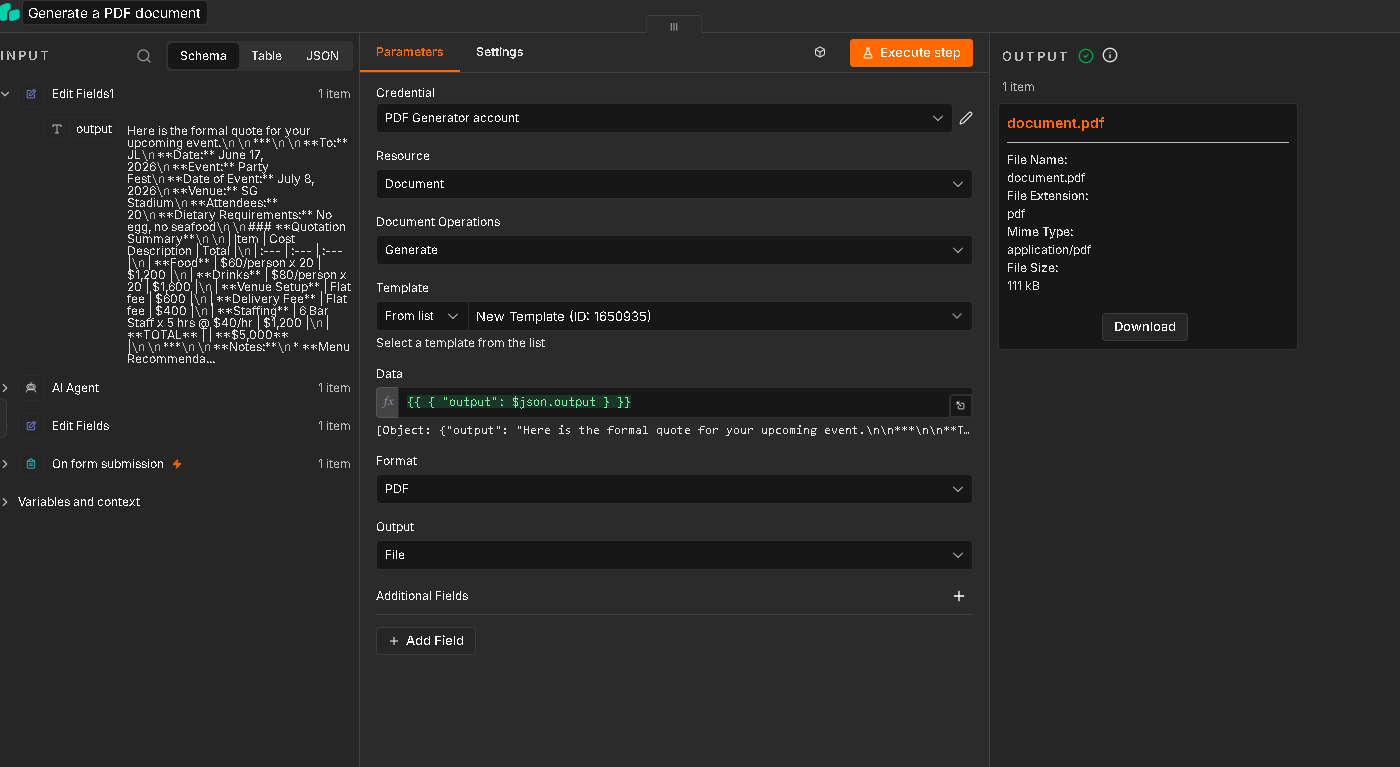Click the cube icon beside Execute step

pyautogui.click(x=820, y=52)
